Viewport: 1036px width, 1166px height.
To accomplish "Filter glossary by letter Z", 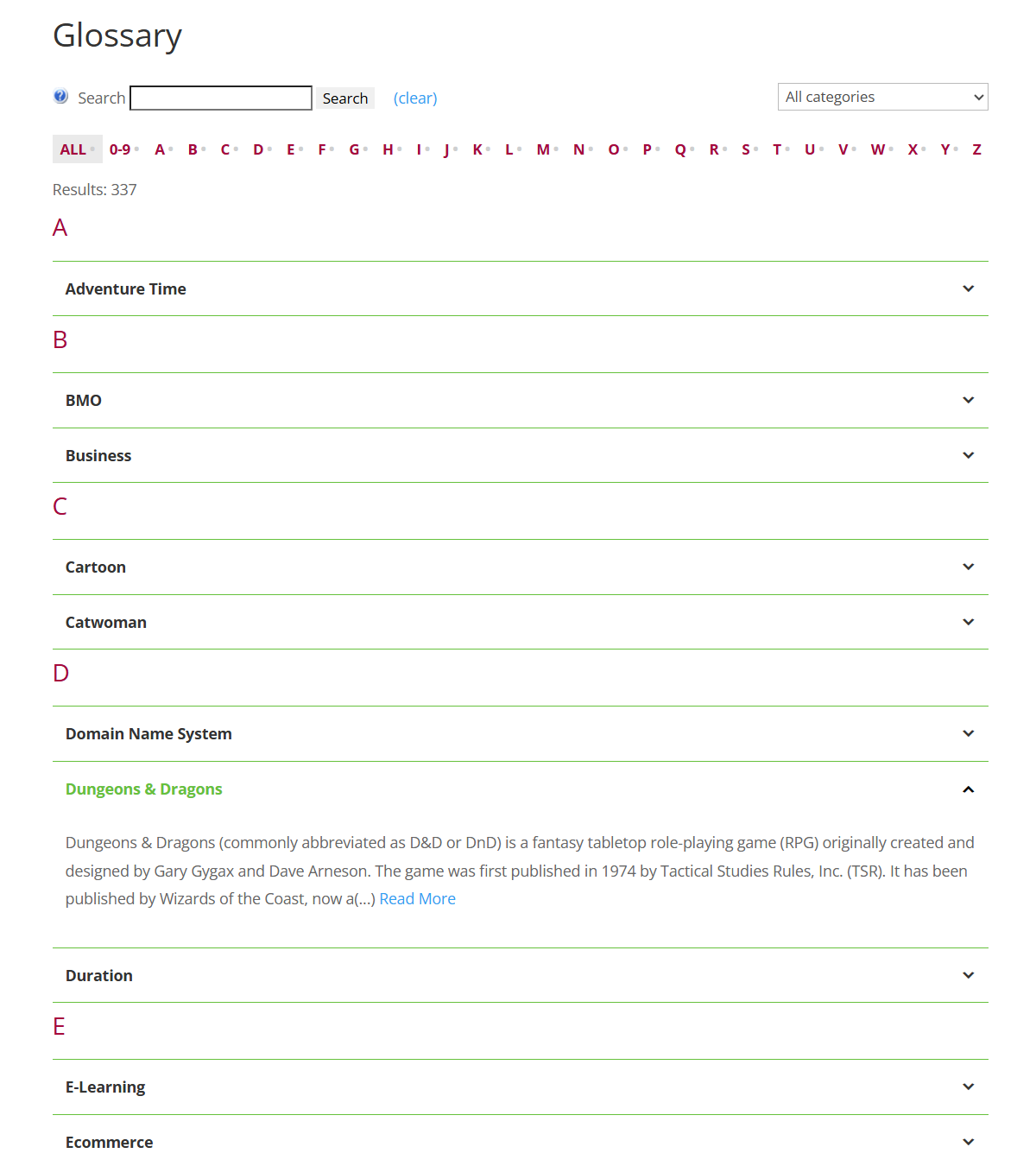I will (976, 149).
